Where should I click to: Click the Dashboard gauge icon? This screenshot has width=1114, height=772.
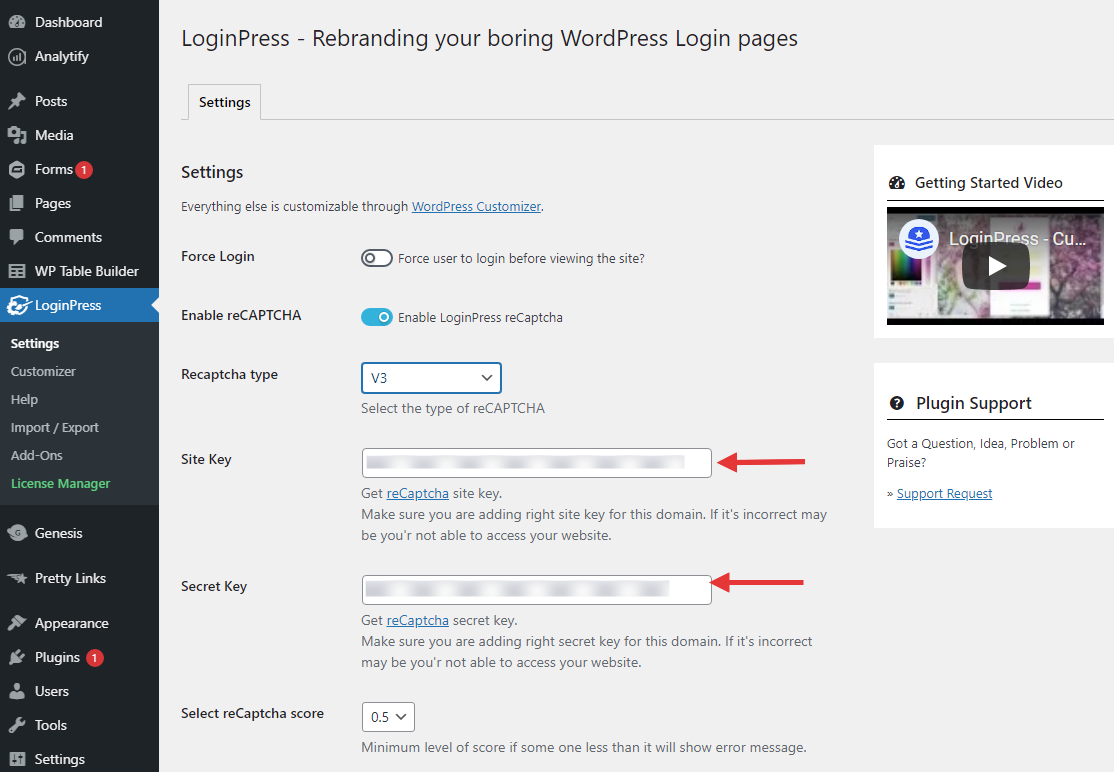(17, 22)
